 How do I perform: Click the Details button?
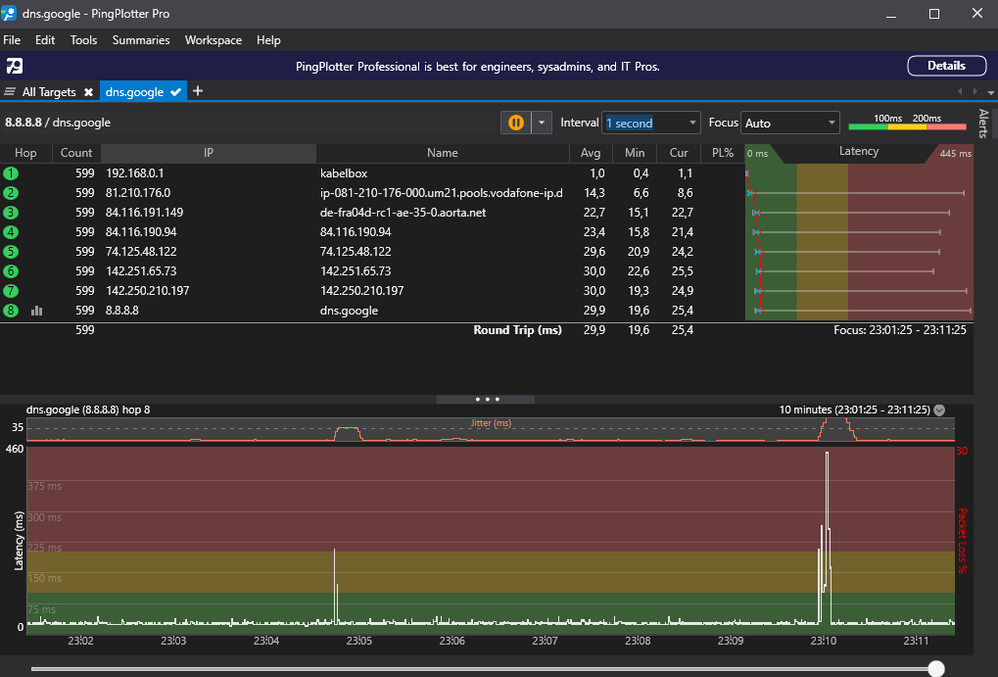point(946,65)
